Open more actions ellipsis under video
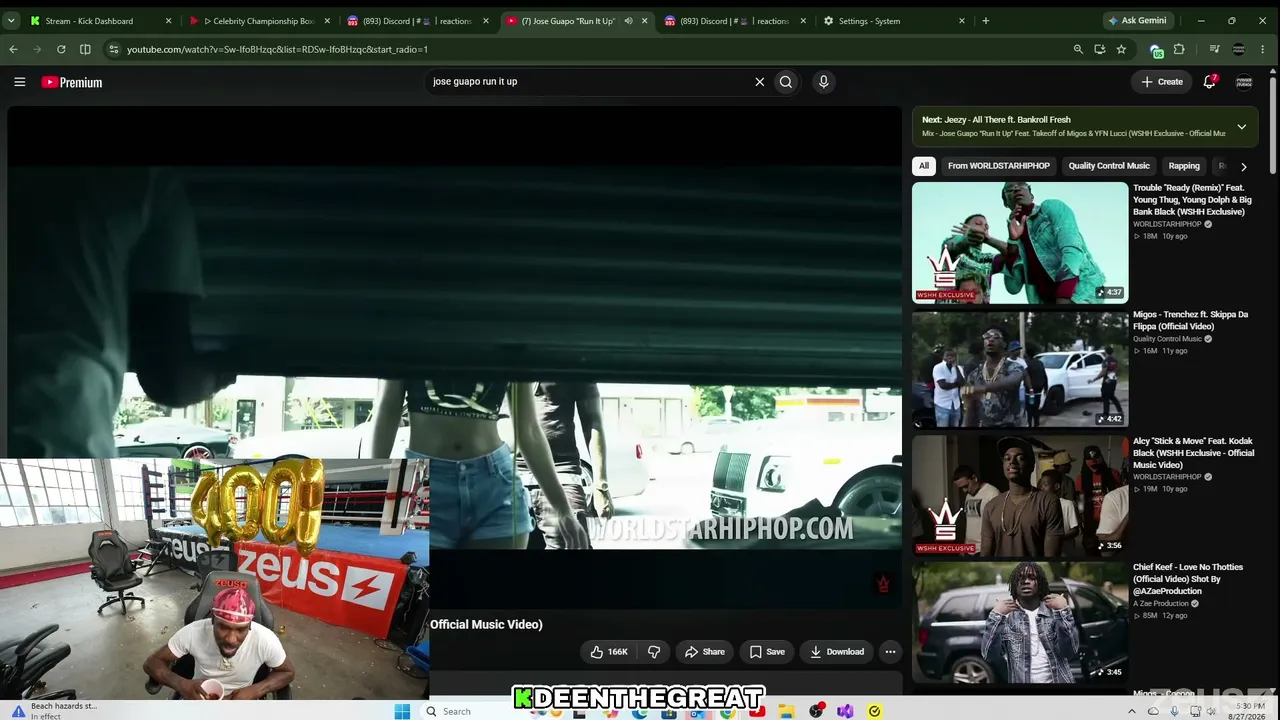Image resolution: width=1280 pixels, height=720 pixels. (x=890, y=652)
